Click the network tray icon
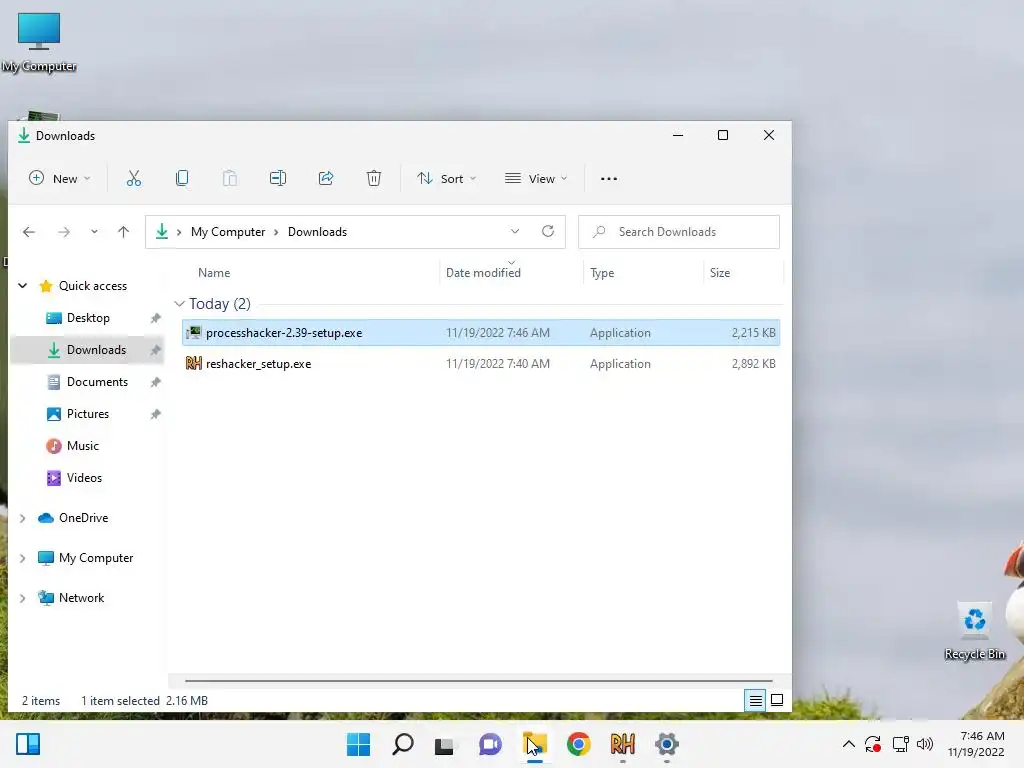The image size is (1024, 768). tap(901, 744)
